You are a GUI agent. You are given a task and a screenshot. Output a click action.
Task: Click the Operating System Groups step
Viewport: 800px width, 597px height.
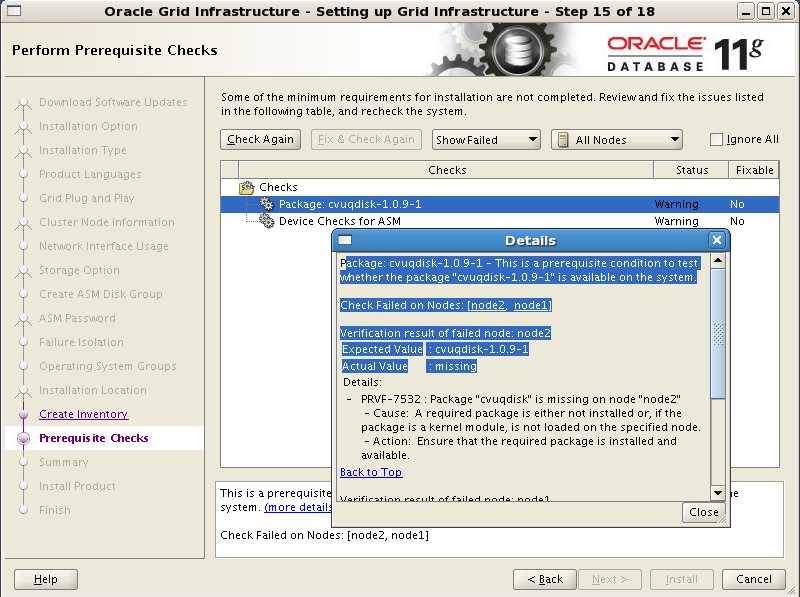[108, 366]
